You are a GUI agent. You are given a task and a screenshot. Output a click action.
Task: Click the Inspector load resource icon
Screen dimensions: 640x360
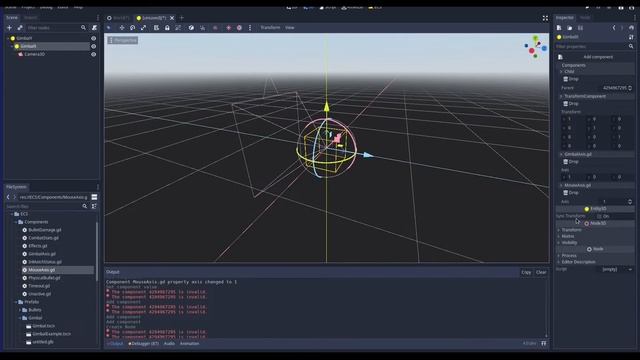(x=569, y=28)
